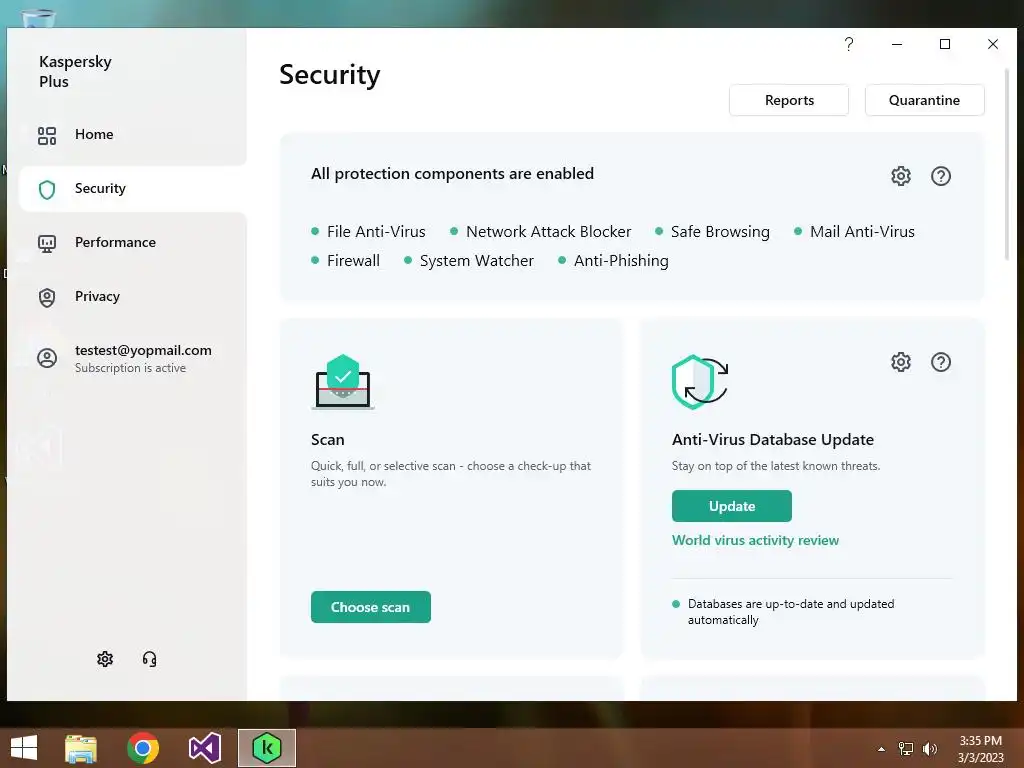Launch Google Chrome from taskbar
This screenshot has height=768, width=1024.
click(143, 748)
